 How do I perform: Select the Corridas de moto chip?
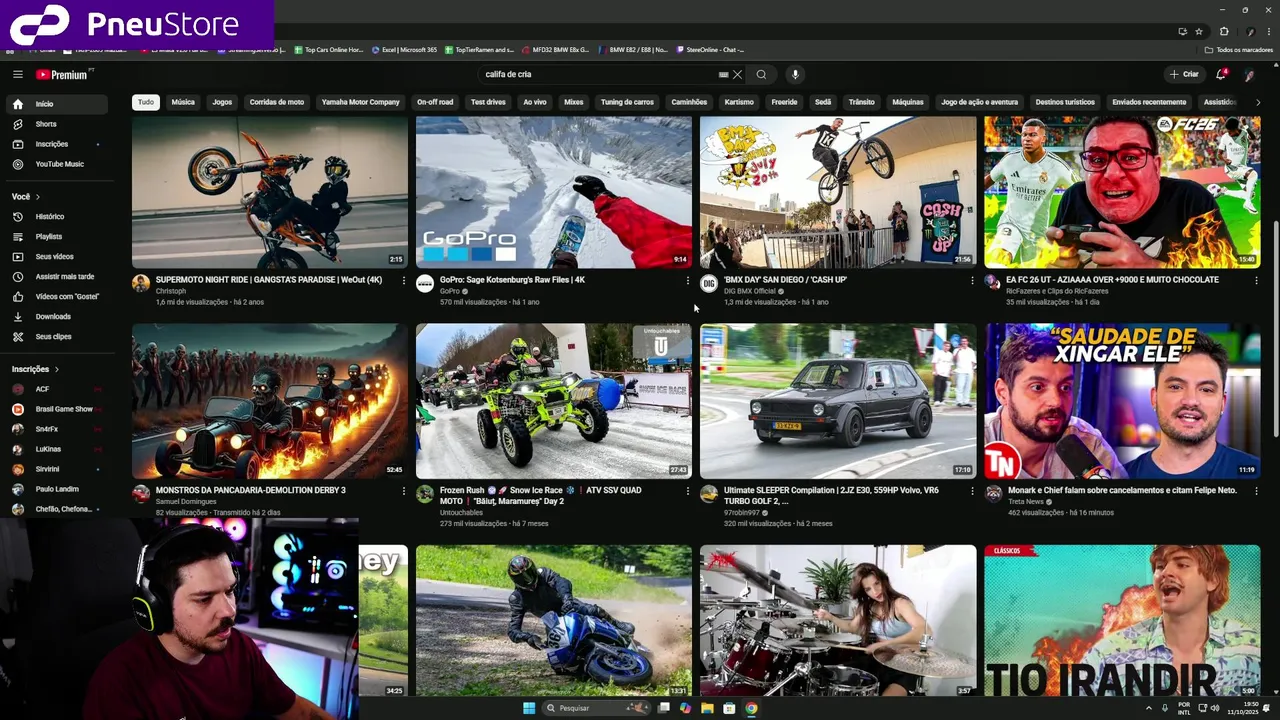click(277, 102)
